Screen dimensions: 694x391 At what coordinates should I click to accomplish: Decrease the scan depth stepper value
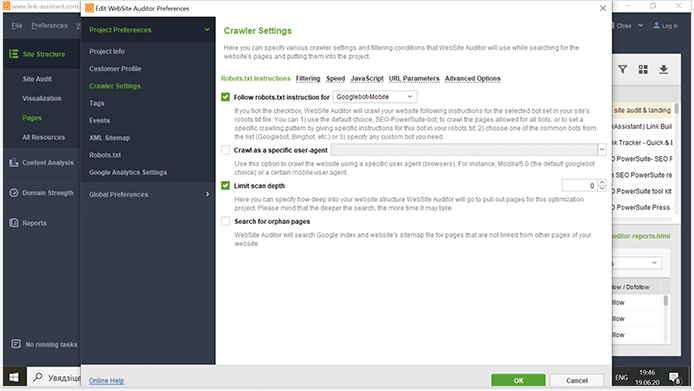pos(602,189)
